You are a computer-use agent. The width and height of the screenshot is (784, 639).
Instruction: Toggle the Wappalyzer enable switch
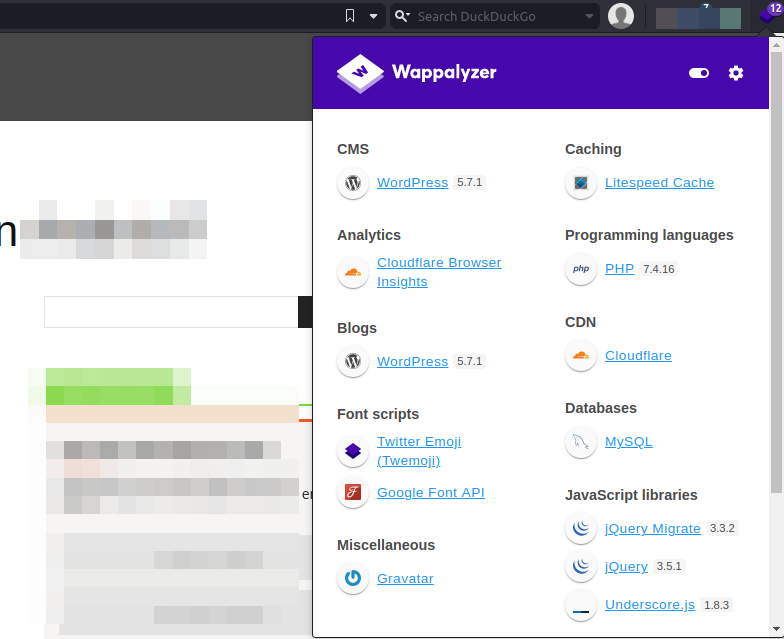[x=698, y=73]
